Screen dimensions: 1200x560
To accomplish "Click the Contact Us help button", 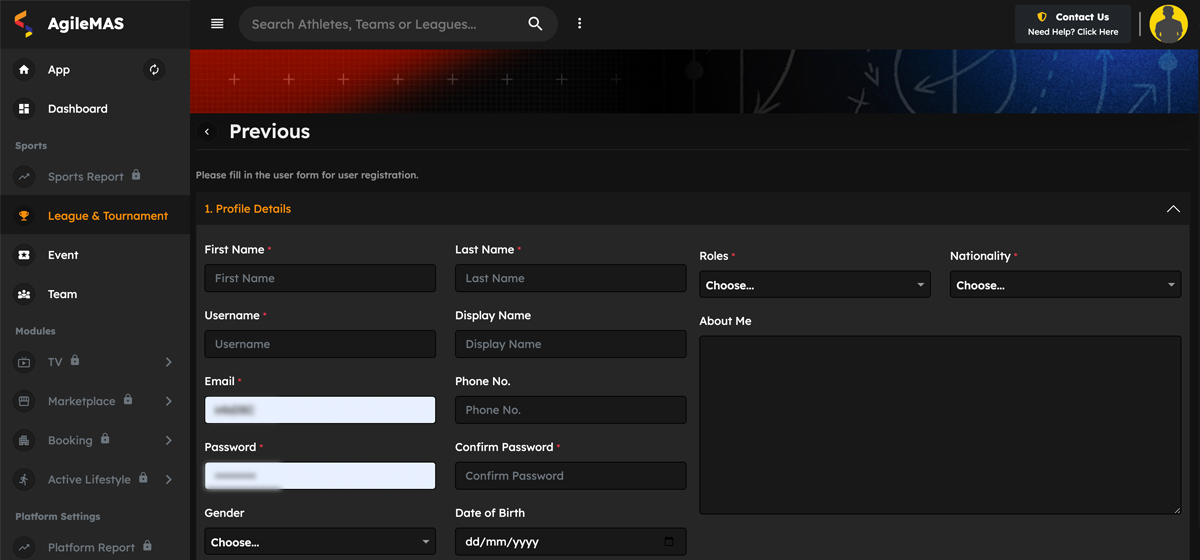I will coord(1073,24).
